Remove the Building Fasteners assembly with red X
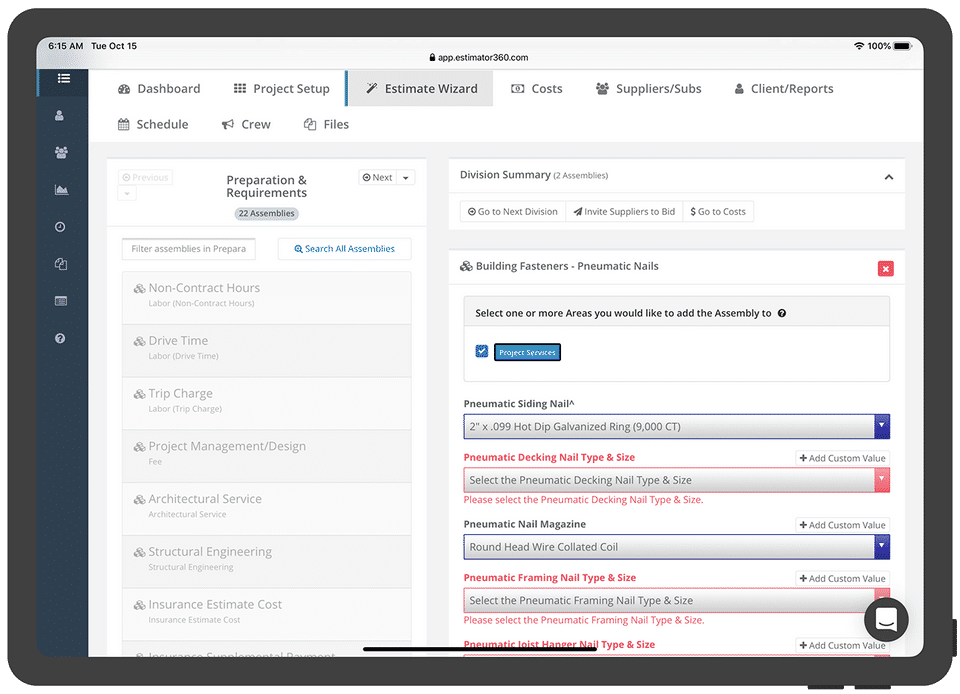Image resolution: width=960 pixels, height=694 pixels. click(x=885, y=269)
